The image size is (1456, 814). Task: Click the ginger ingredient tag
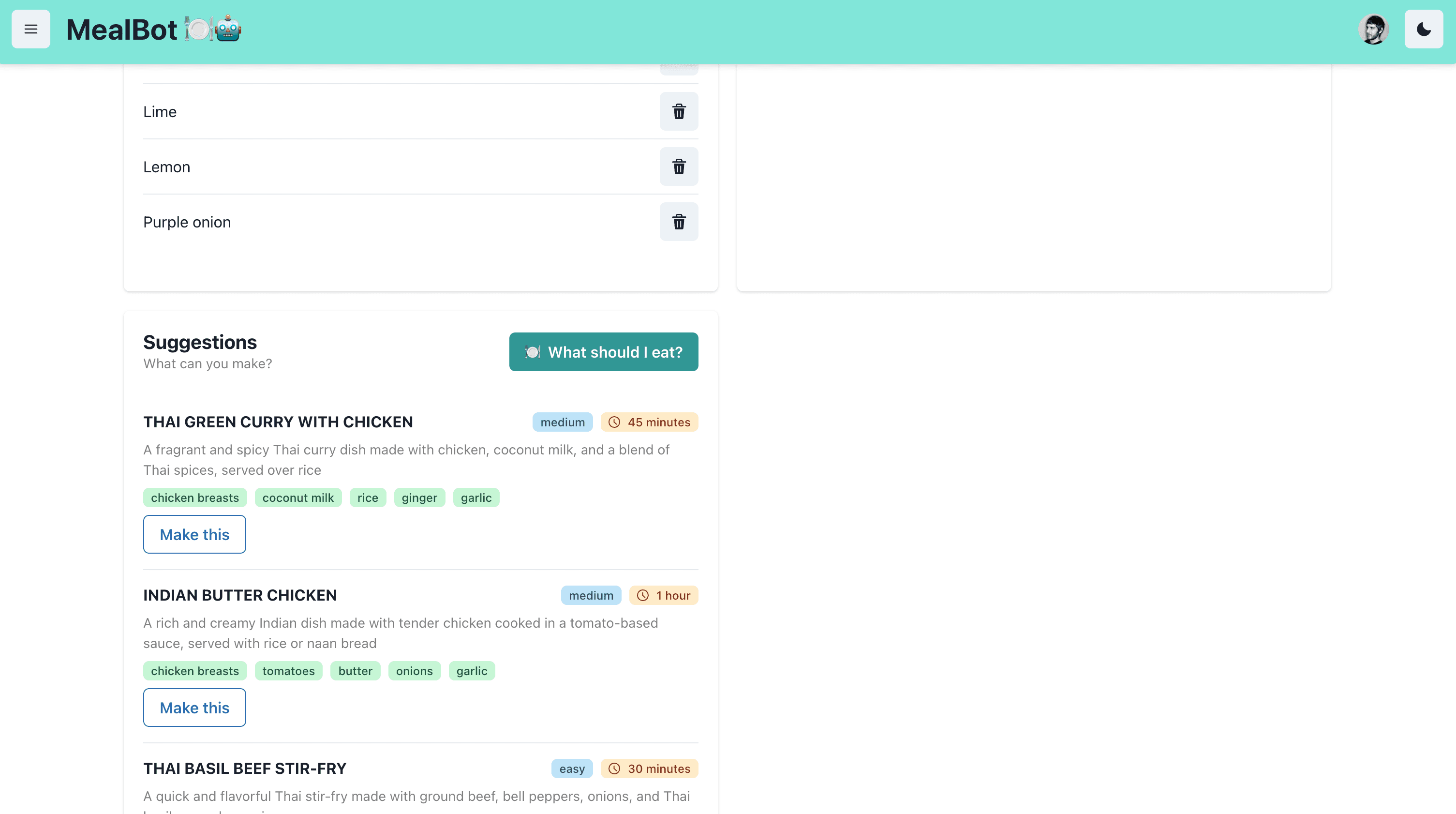[419, 498]
